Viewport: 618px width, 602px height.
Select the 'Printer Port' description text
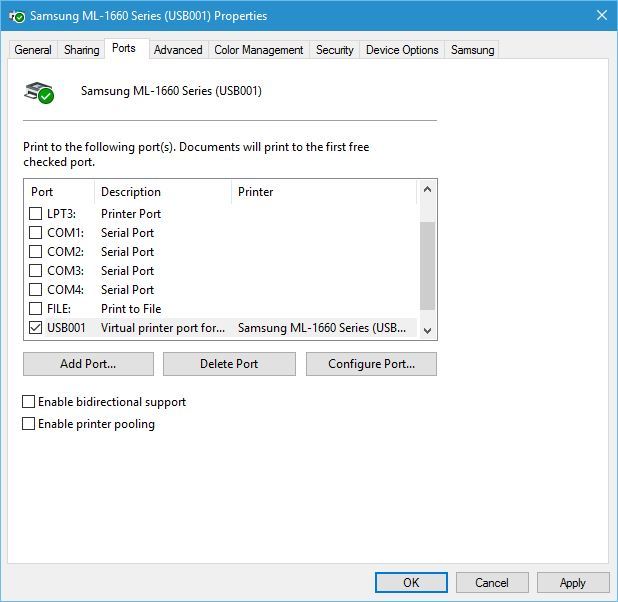(x=131, y=214)
